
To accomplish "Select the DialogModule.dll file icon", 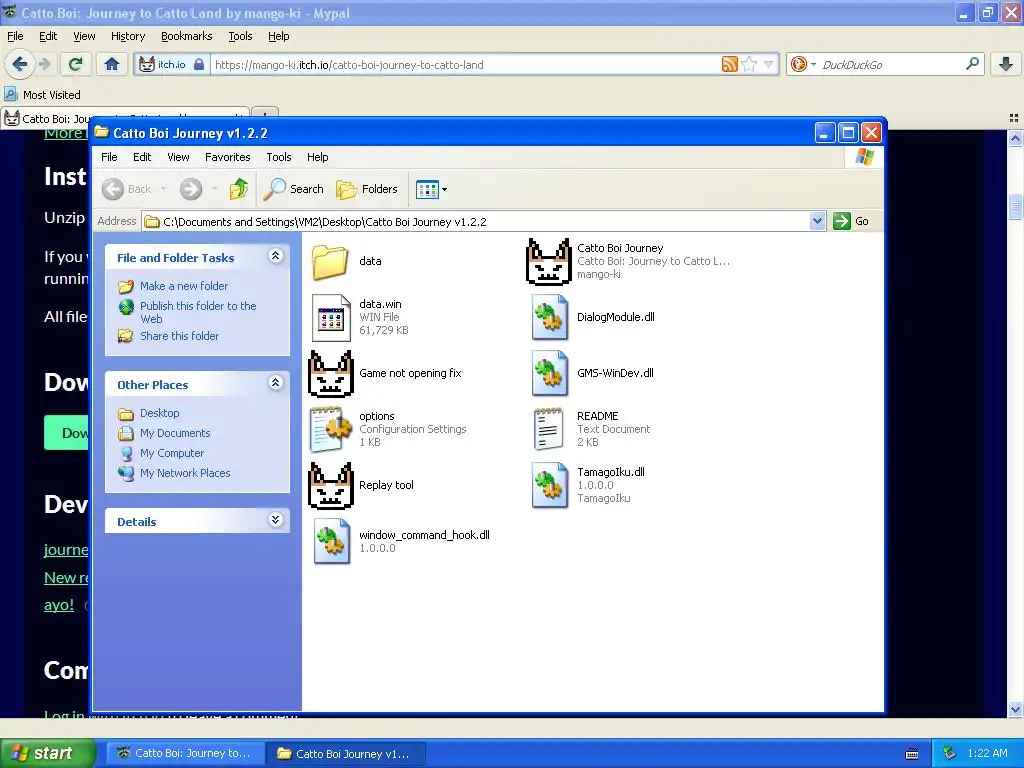I will click(x=549, y=317).
